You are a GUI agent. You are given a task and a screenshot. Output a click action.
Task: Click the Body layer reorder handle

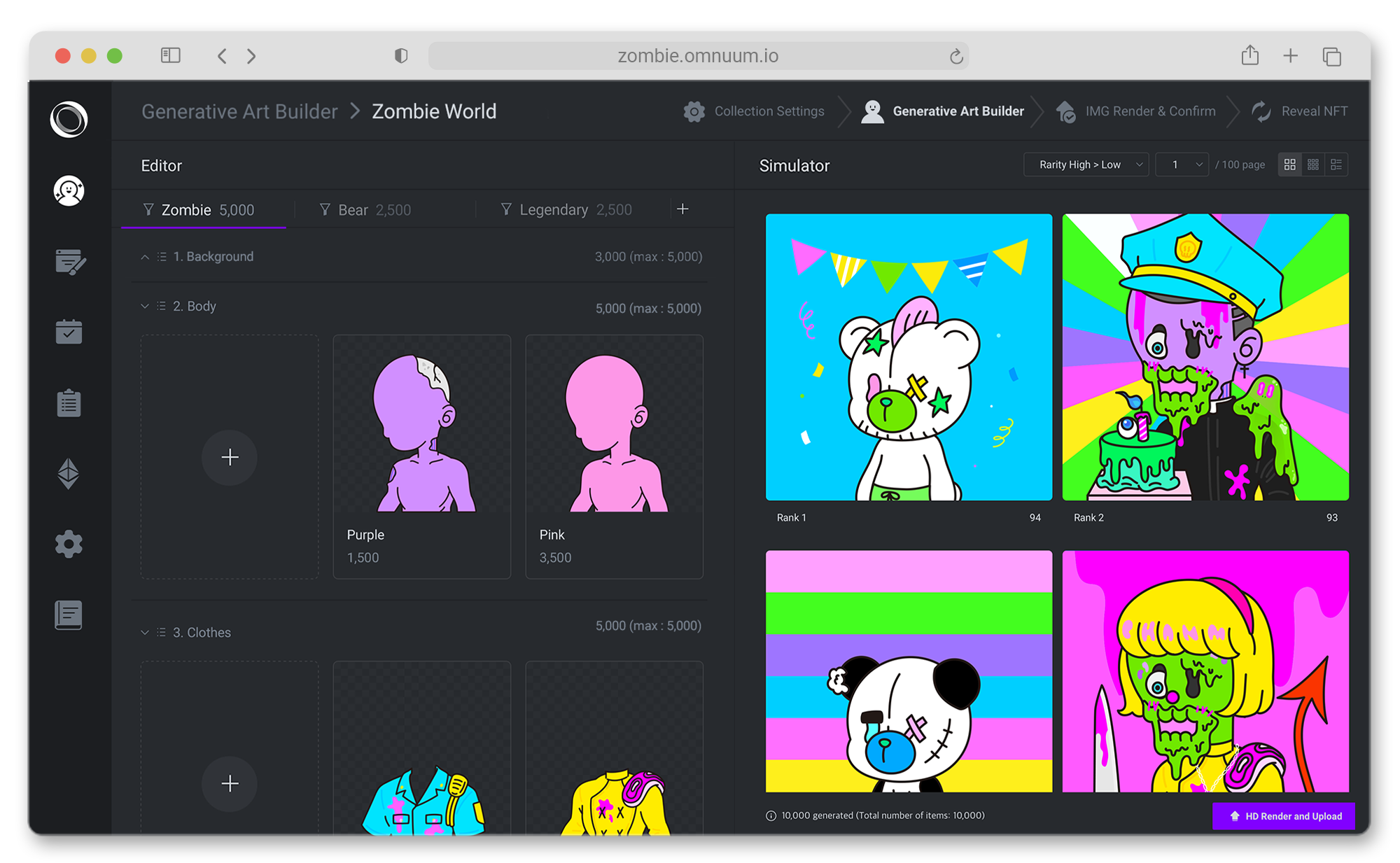(162, 306)
